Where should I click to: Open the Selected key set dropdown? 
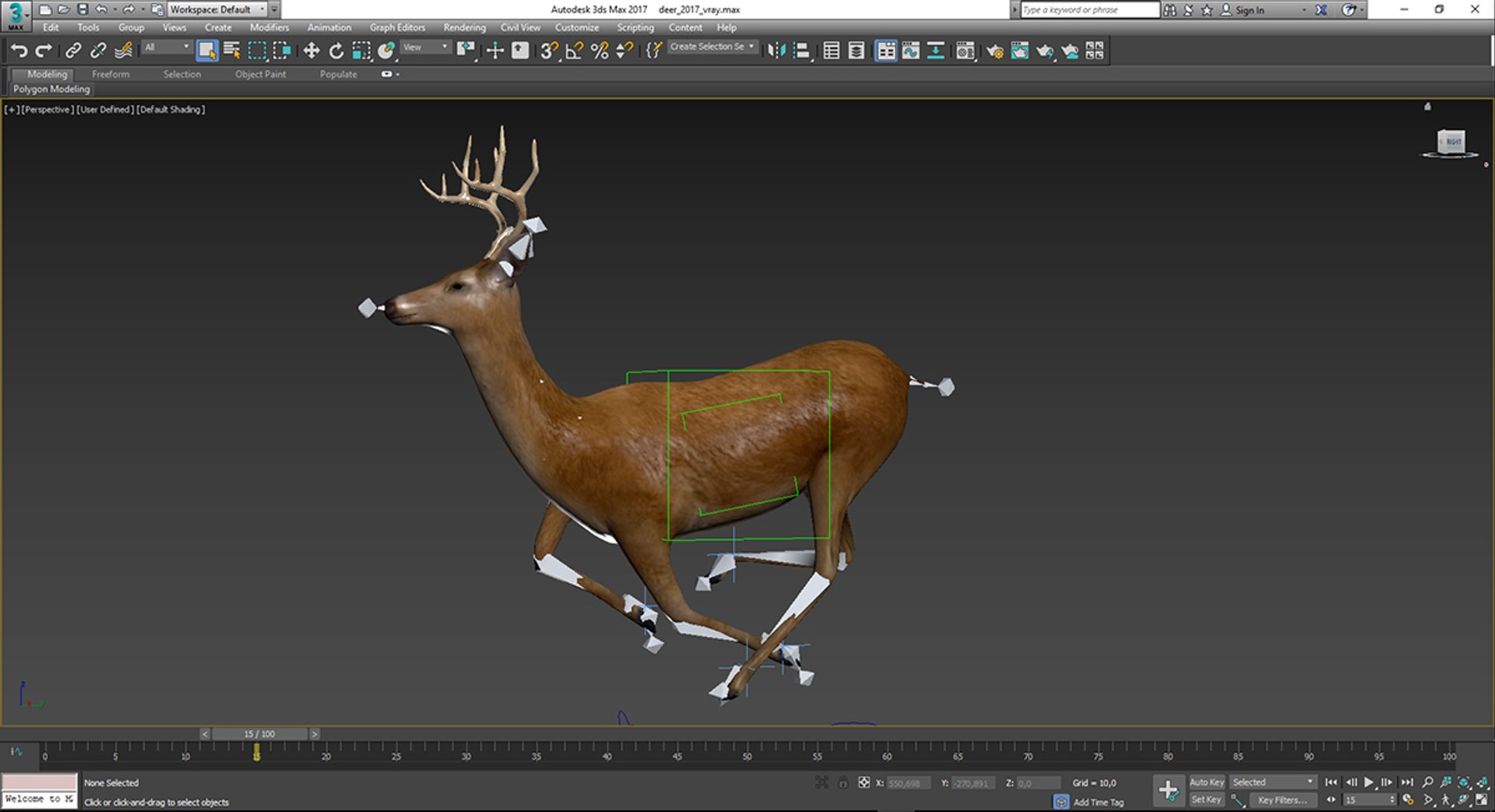[1272, 782]
